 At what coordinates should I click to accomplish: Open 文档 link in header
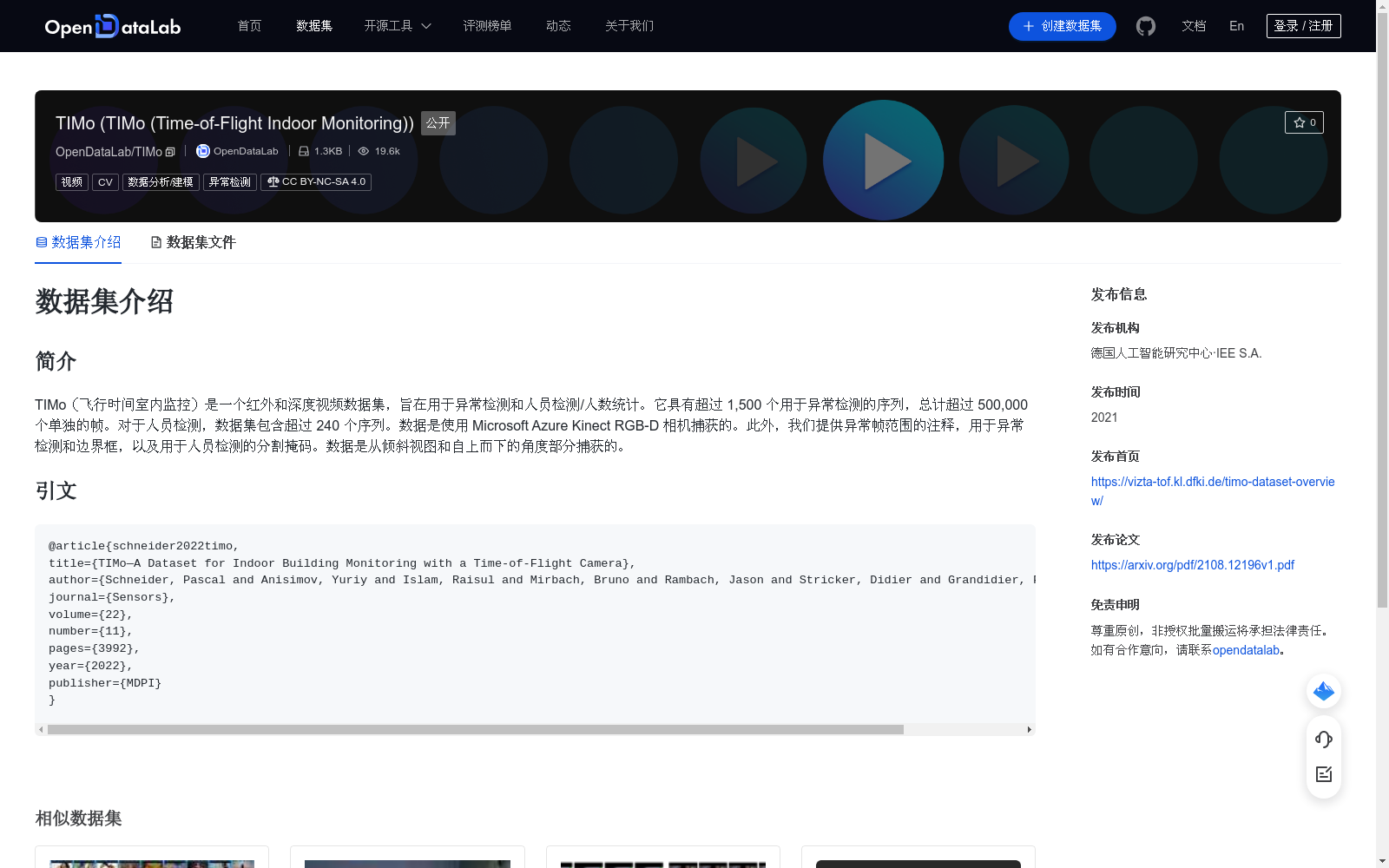click(x=1194, y=26)
